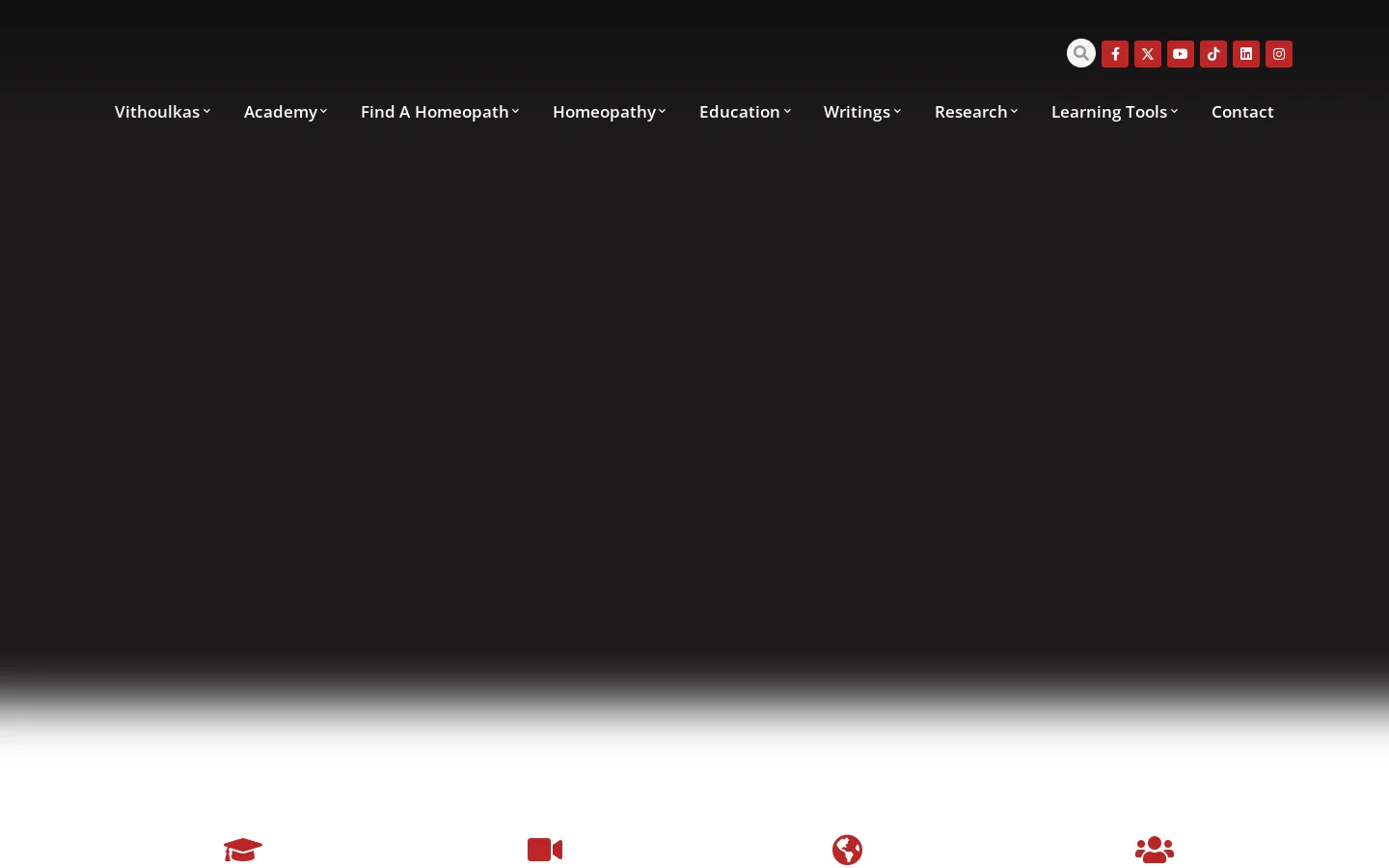
Task: Expand the Homeopathy menu chevron
Action: coord(662,112)
